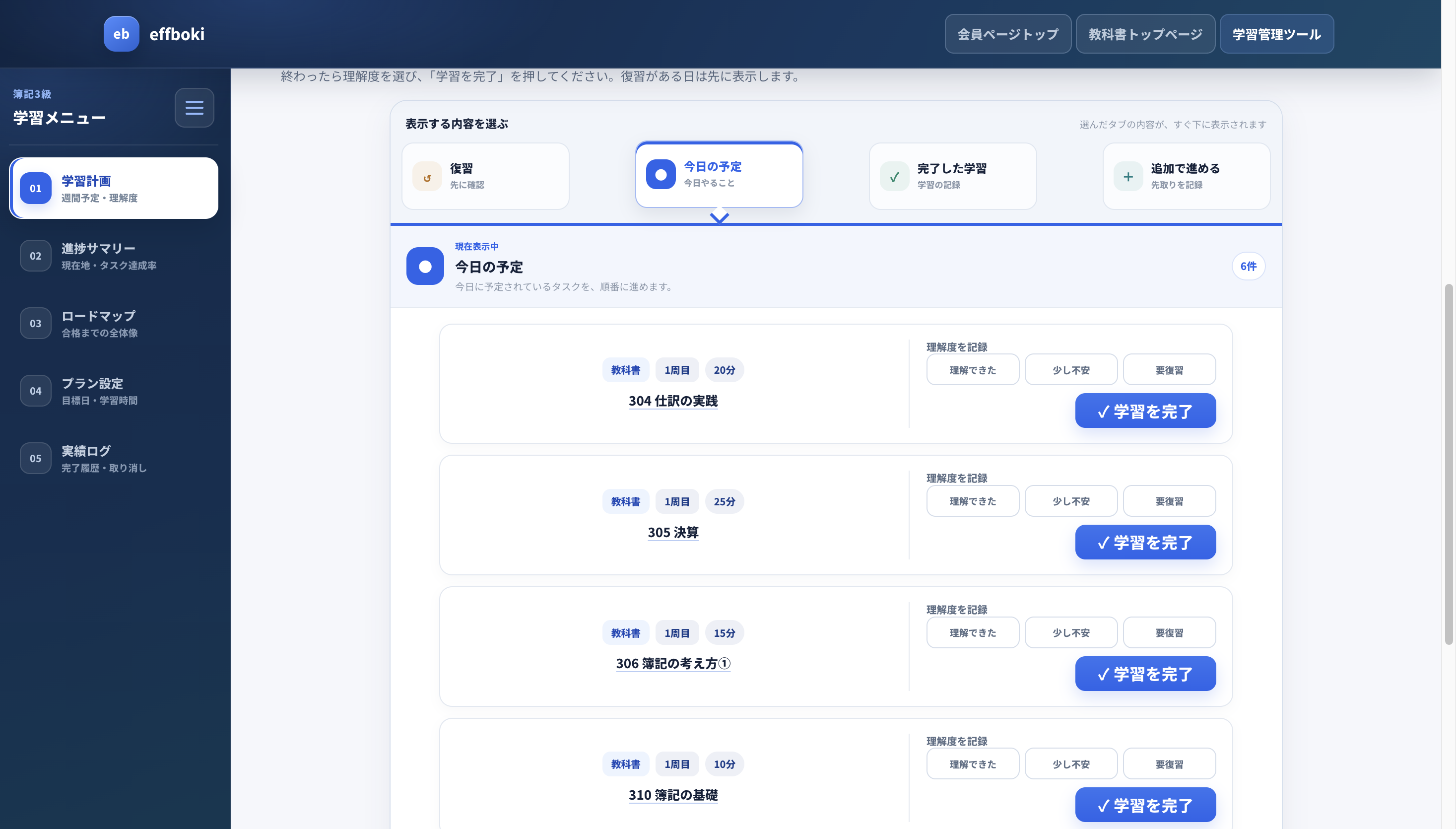The width and height of the screenshot is (1456, 829).
Task: Select 理解できた for 306 簿記の考え方①
Action: tap(973, 632)
